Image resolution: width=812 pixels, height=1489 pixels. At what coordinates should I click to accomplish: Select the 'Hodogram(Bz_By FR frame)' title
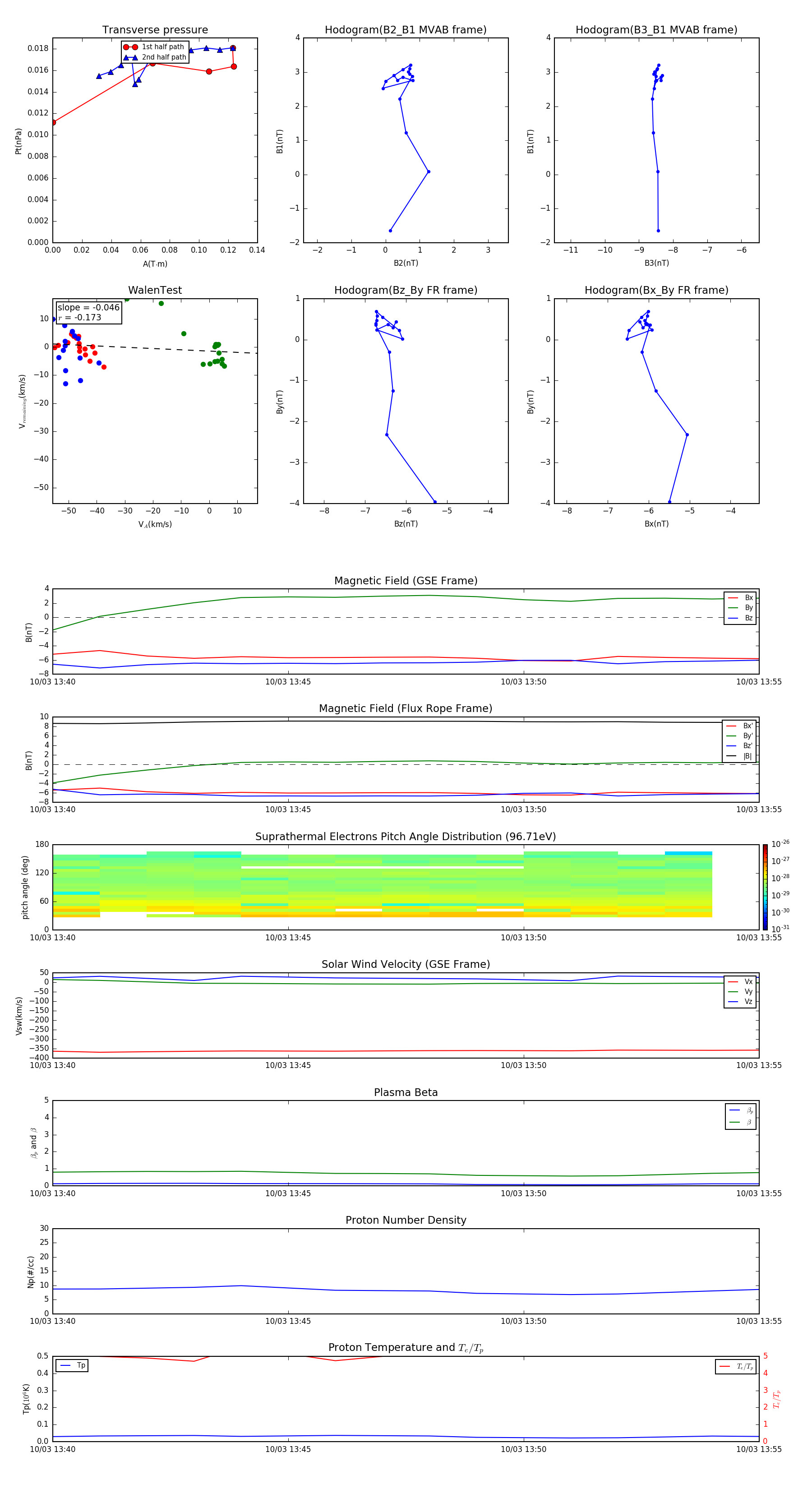tap(406, 290)
